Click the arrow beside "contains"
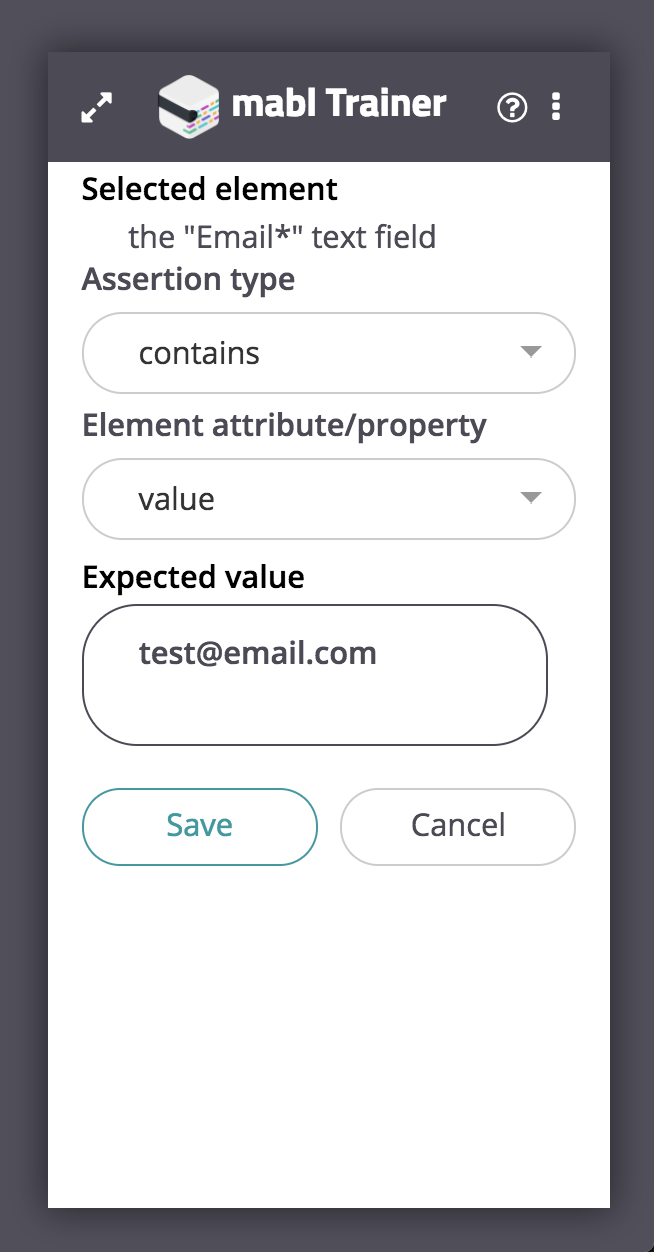654x1252 pixels. click(531, 352)
